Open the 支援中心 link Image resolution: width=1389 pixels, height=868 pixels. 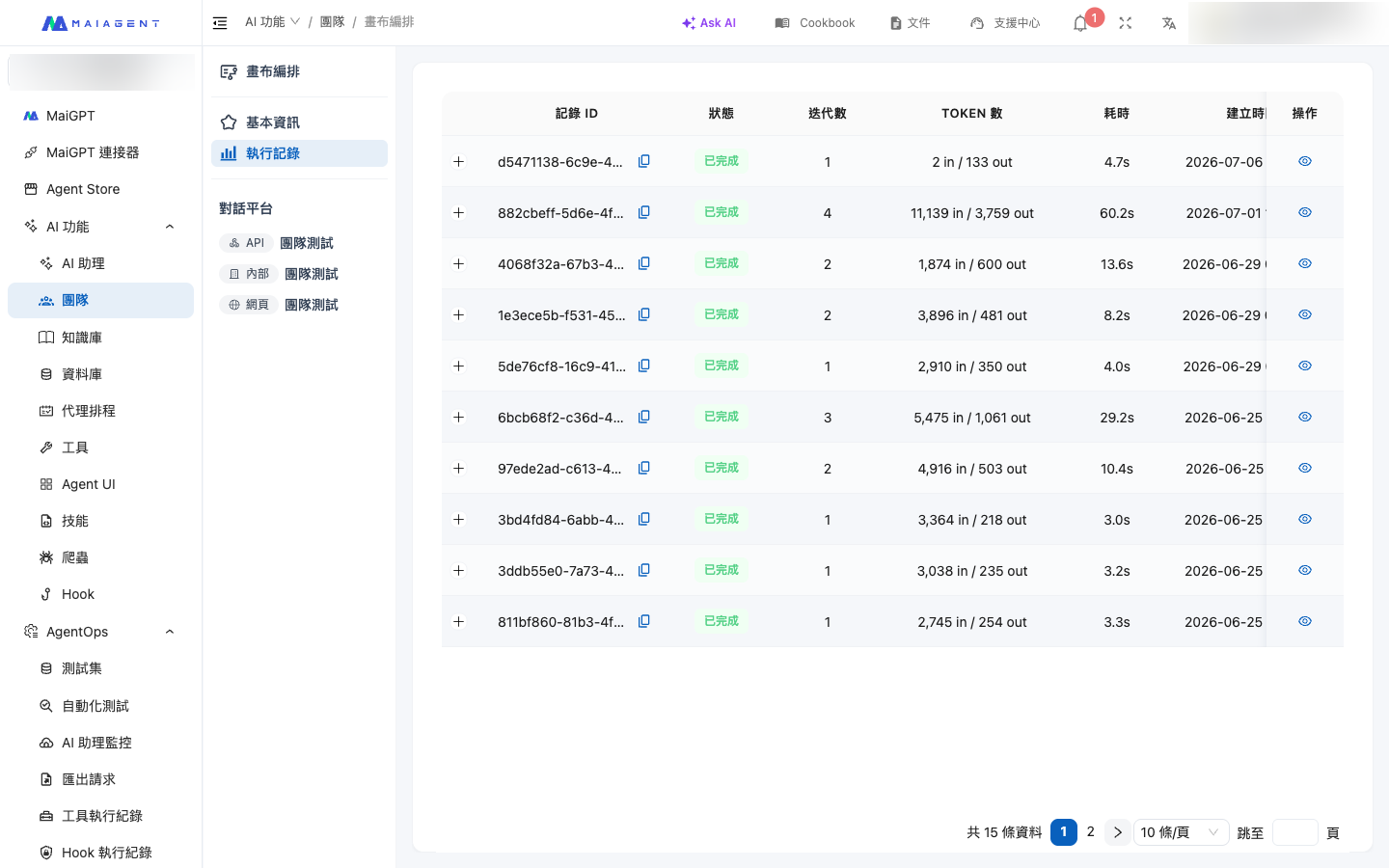(1005, 23)
